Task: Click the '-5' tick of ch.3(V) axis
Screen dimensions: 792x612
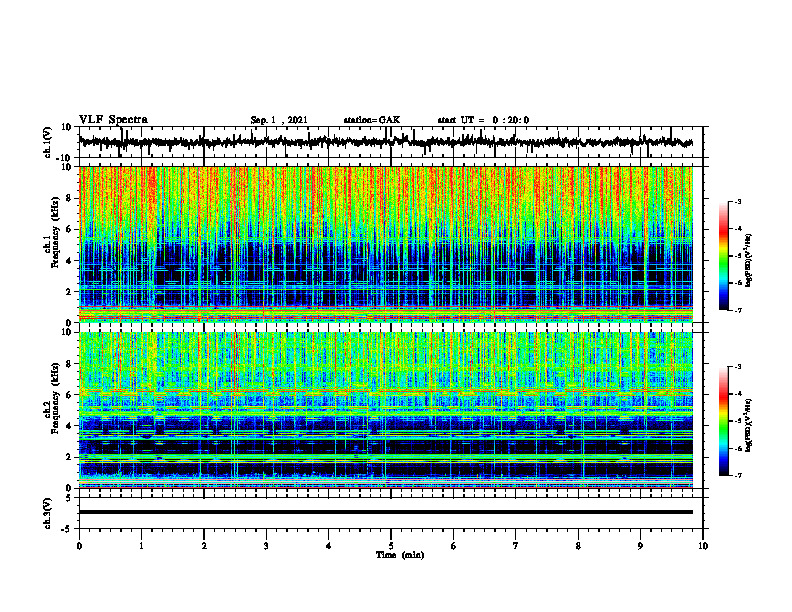Action: [68, 529]
